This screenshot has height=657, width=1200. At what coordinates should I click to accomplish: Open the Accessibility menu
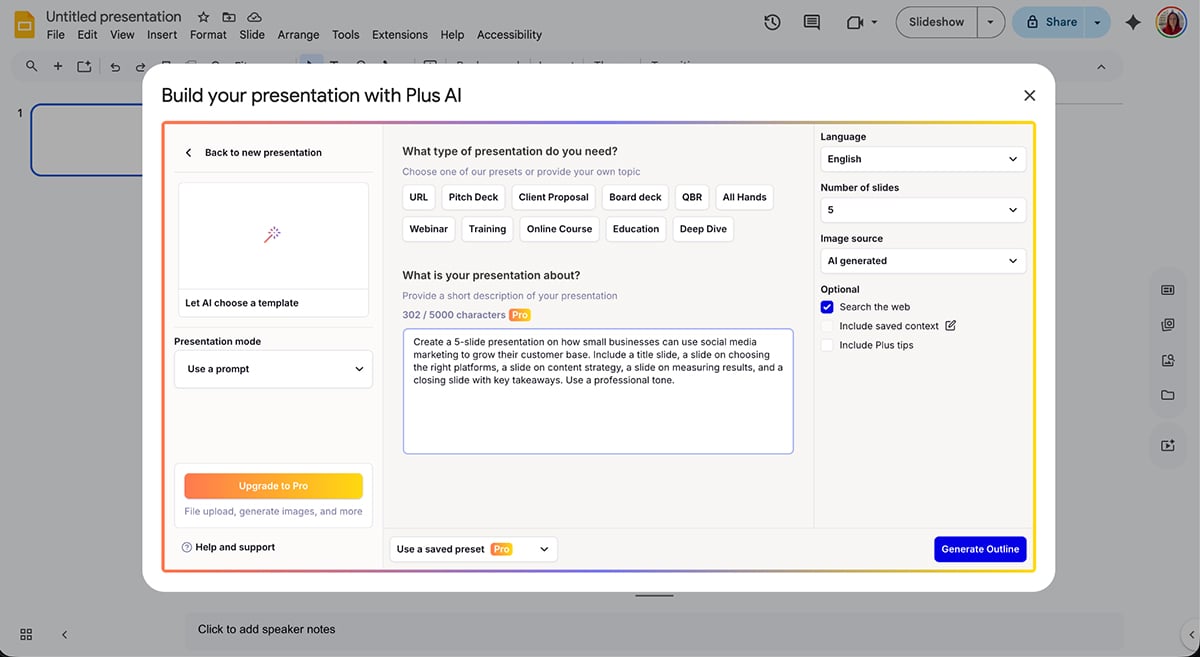(x=509, y=34)
